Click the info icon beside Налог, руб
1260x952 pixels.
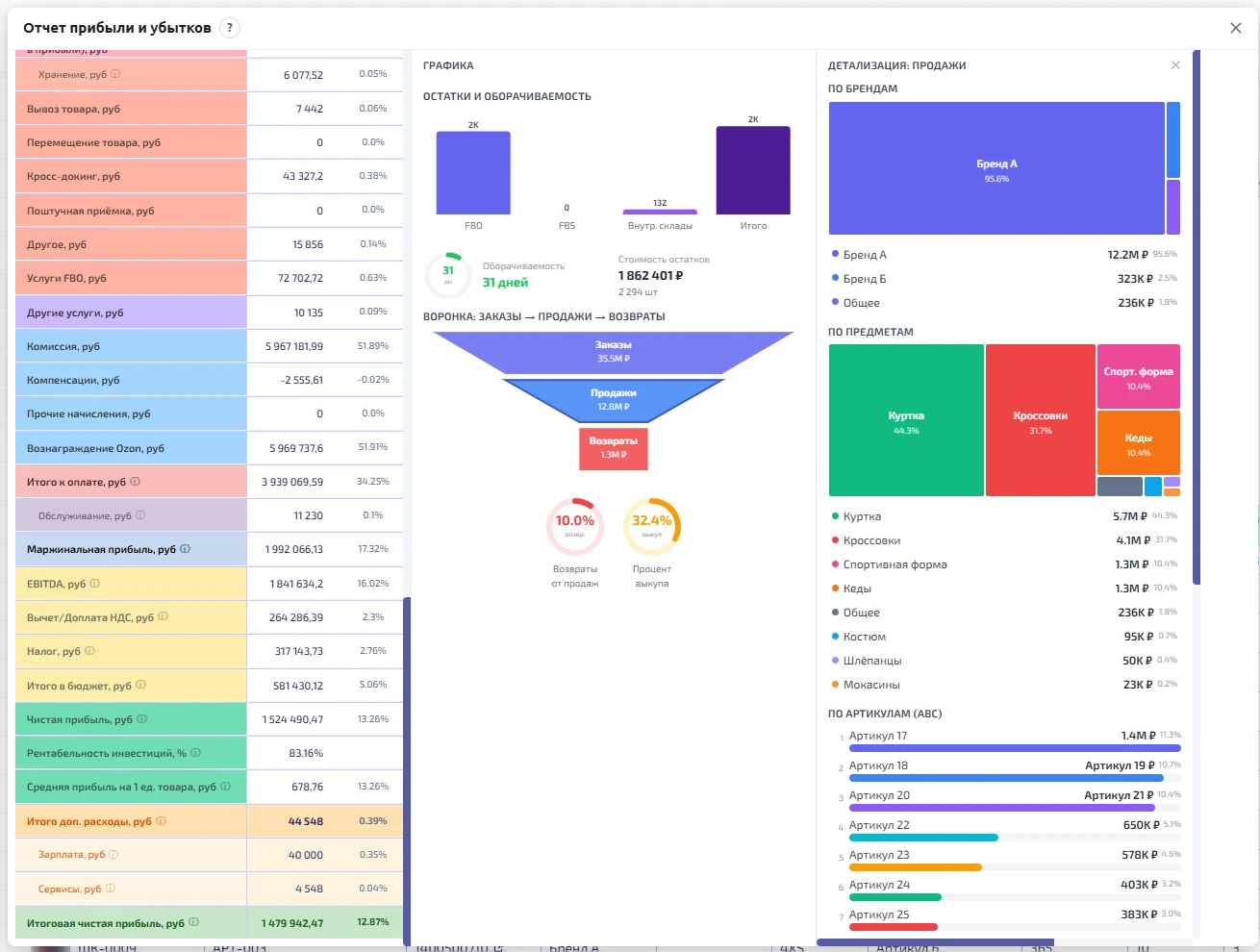point(89,651)
